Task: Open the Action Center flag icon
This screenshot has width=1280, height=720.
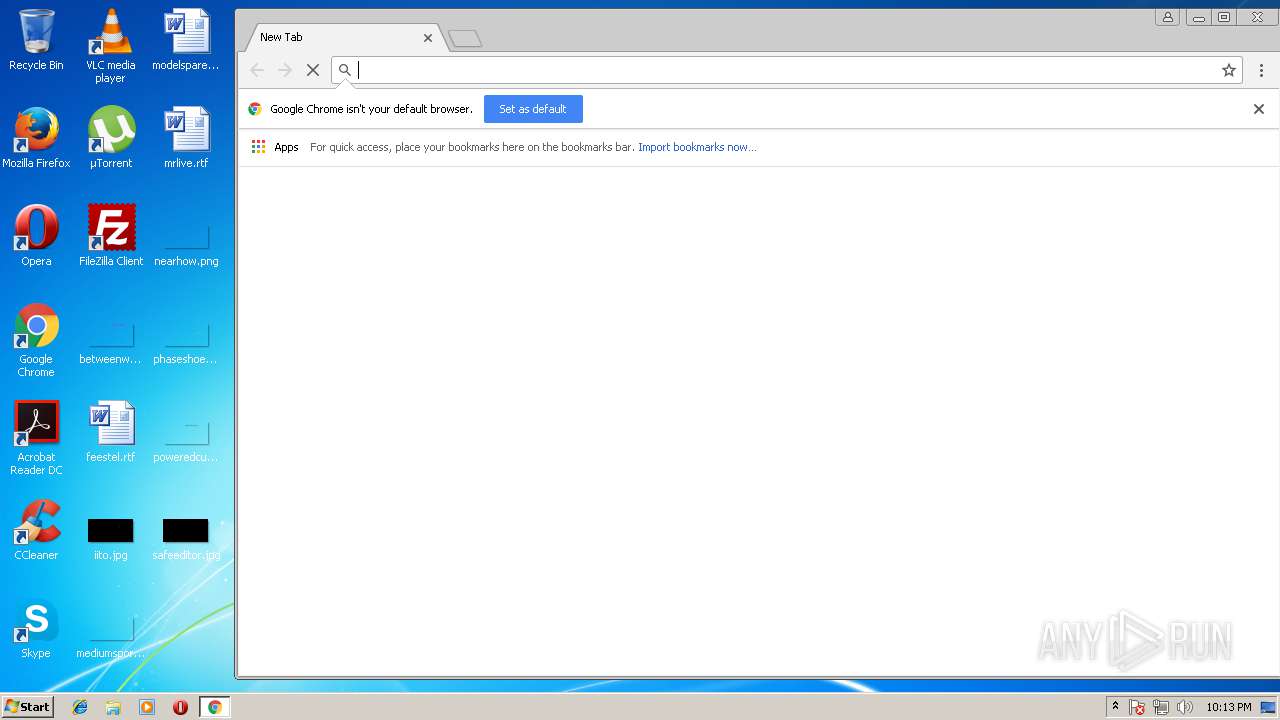Action: [1137, 707]
